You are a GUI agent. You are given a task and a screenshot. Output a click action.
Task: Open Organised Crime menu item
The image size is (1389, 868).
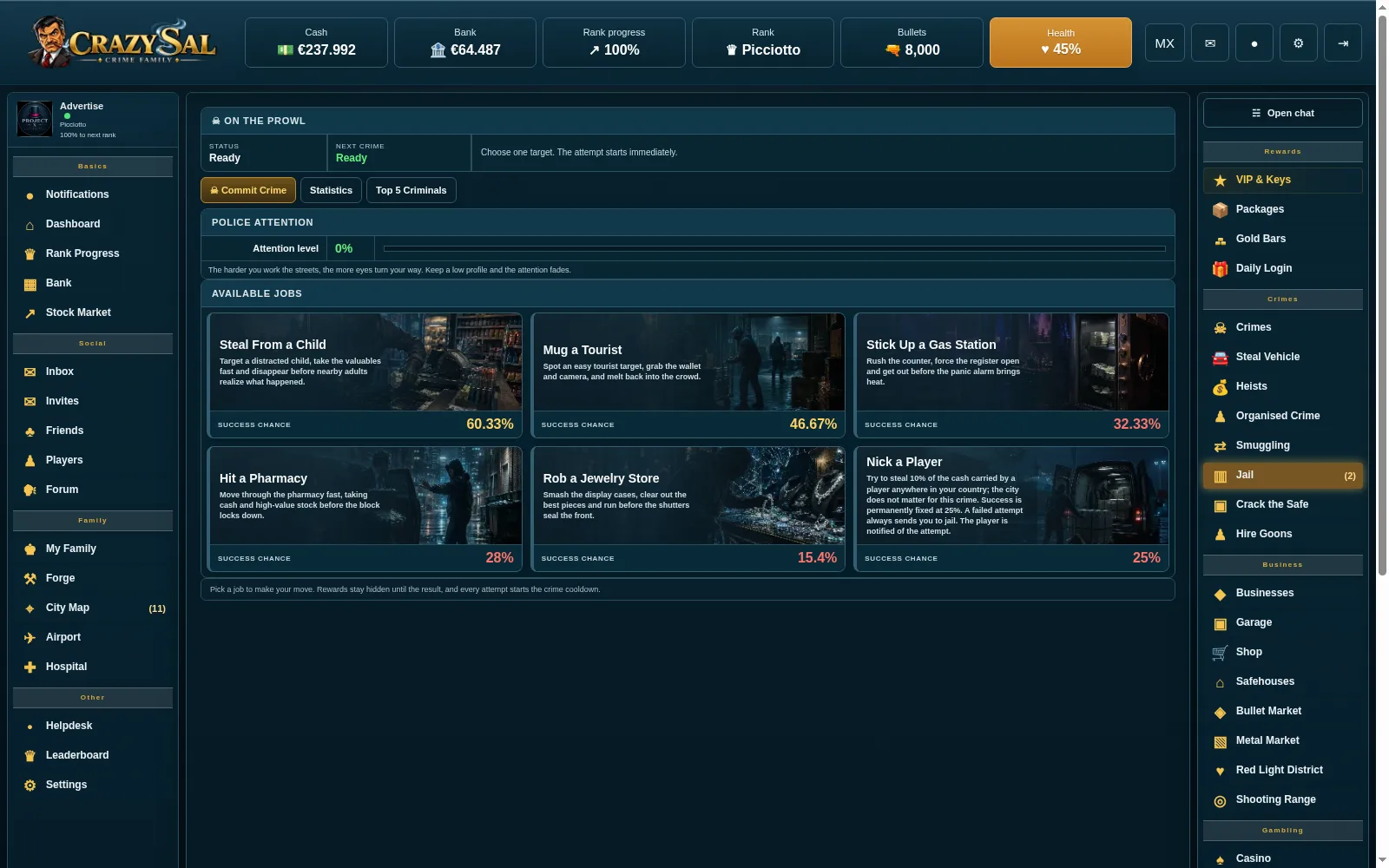coord(1282,416)
